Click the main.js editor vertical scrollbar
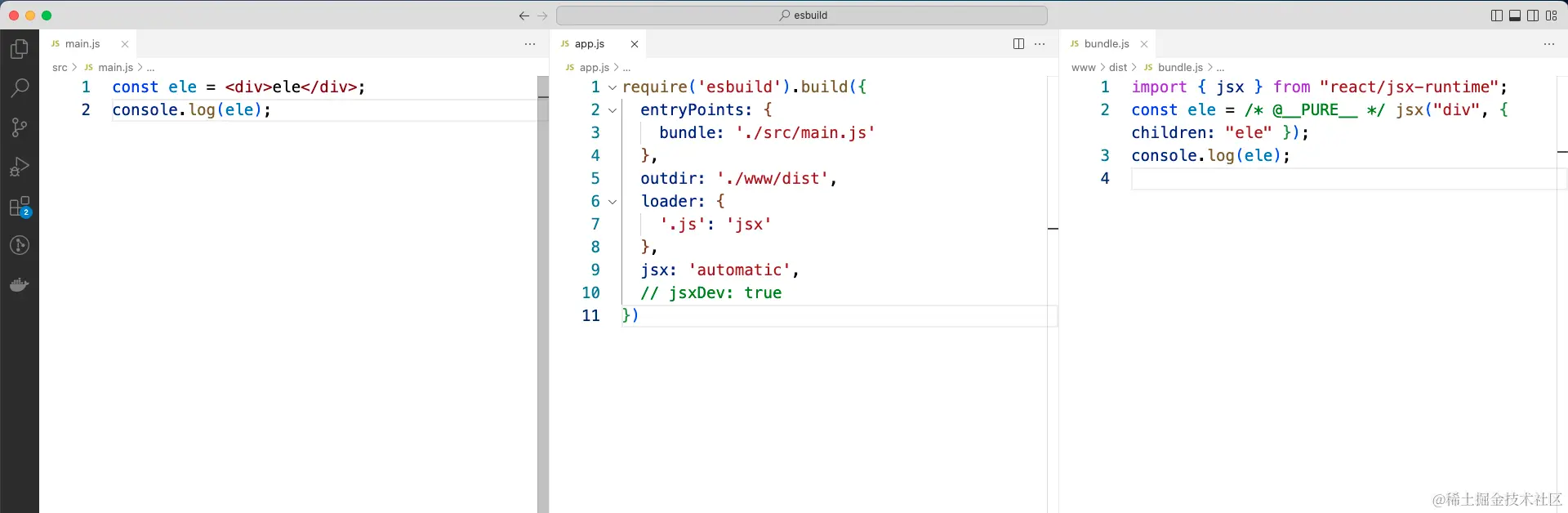Screen dimensions: 1568x513 click(543, 294)
